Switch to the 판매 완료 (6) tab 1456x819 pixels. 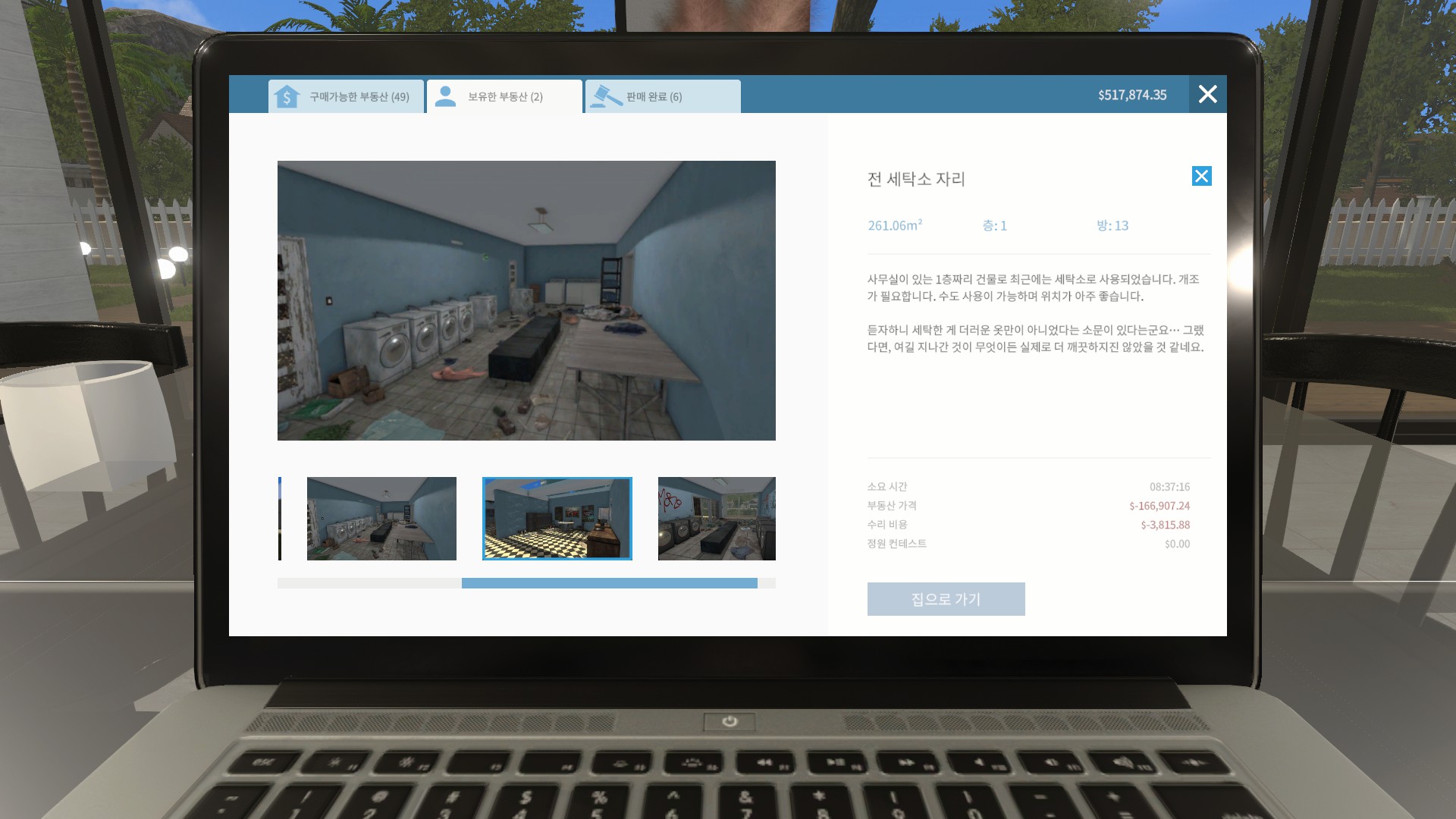coord(654,97)
